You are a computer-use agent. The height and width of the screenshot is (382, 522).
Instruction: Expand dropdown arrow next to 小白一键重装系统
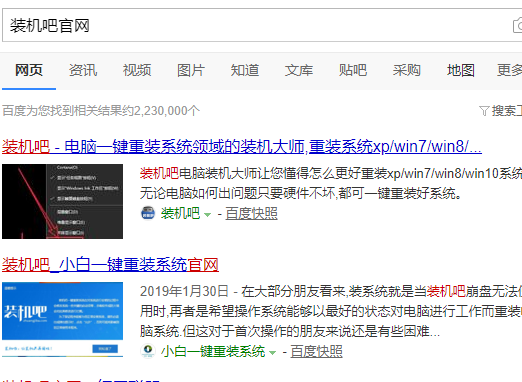tap(273, 353)
